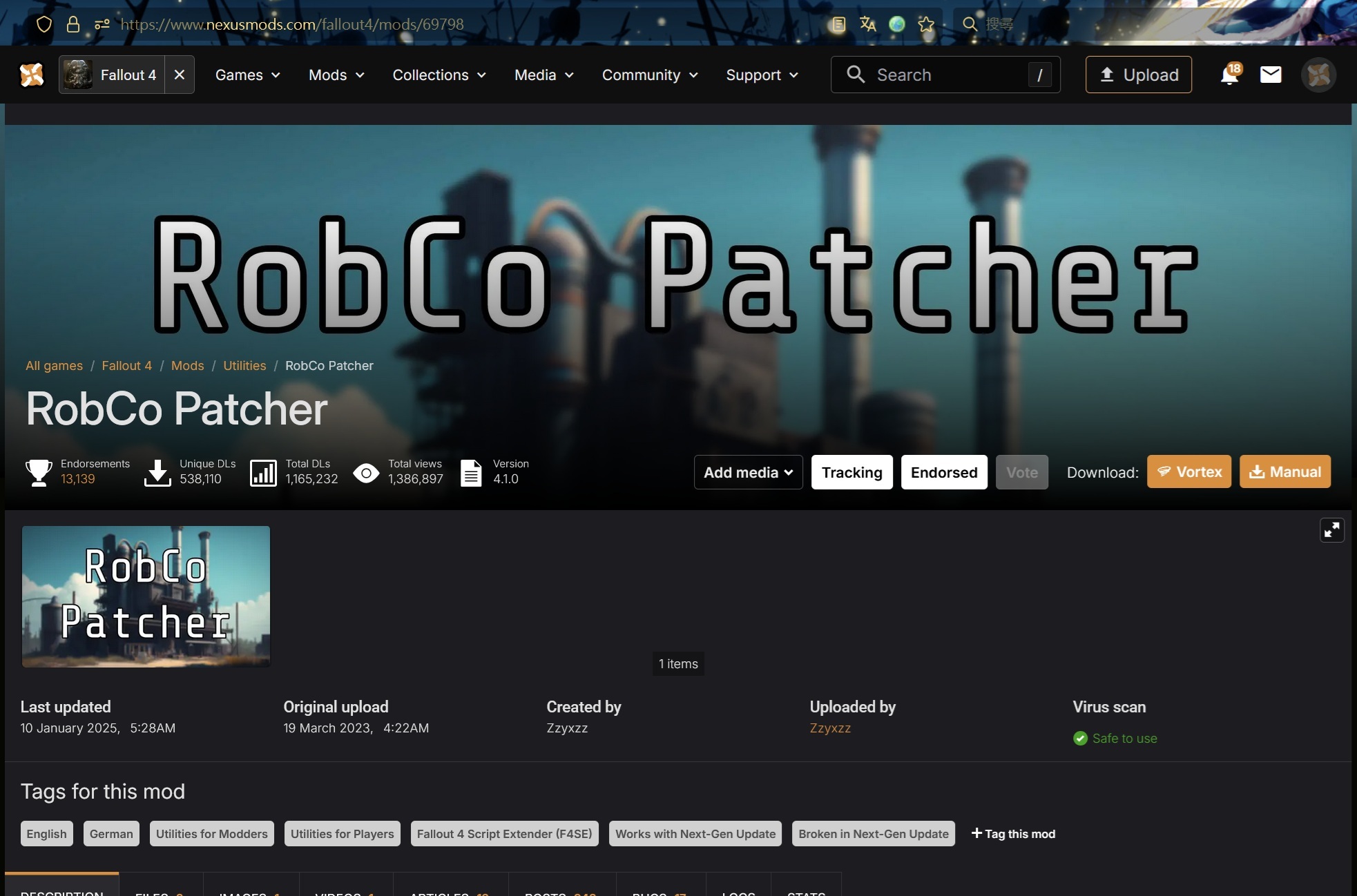Screen dimensions: 1357x896
Task: Click the Endorsements trophy icon
Action: (x=39, y=473)
